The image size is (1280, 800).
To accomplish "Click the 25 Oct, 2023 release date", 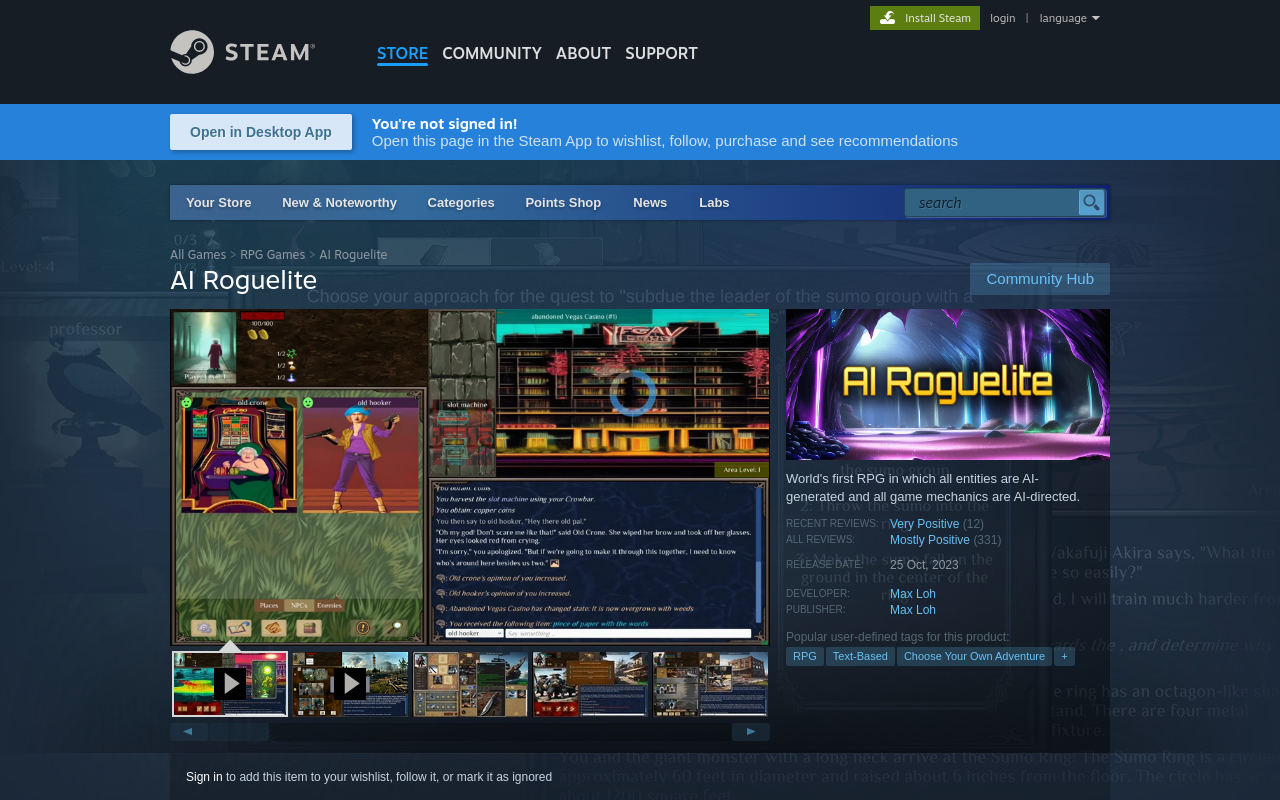I will 924,565.
